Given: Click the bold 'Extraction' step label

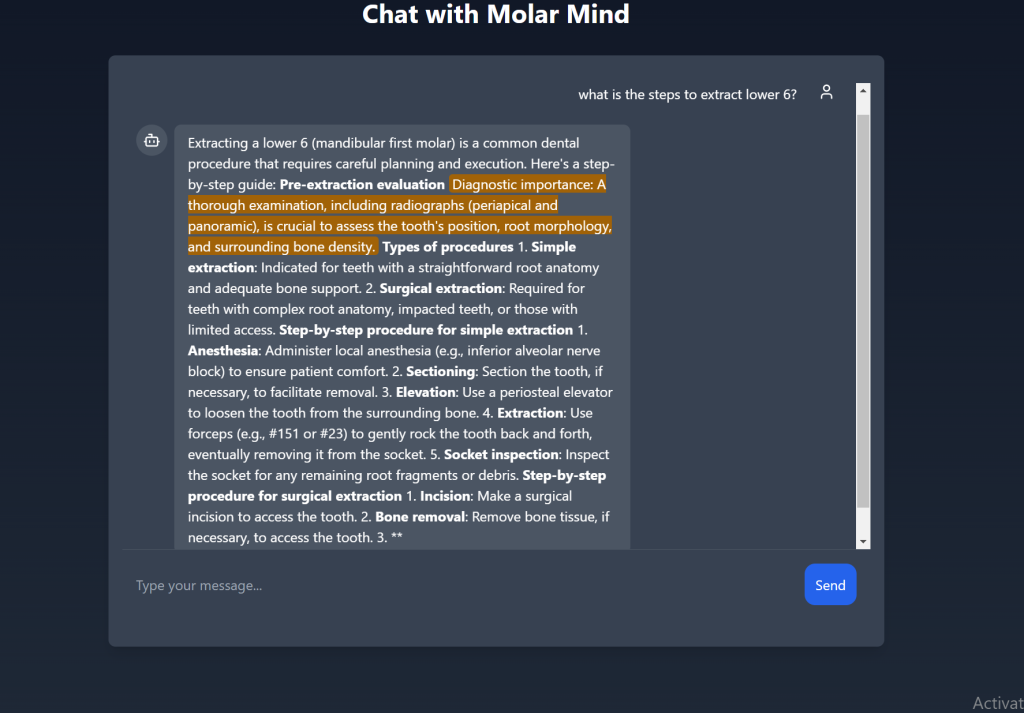Looking at the screenshot, I should coord(531,413).
